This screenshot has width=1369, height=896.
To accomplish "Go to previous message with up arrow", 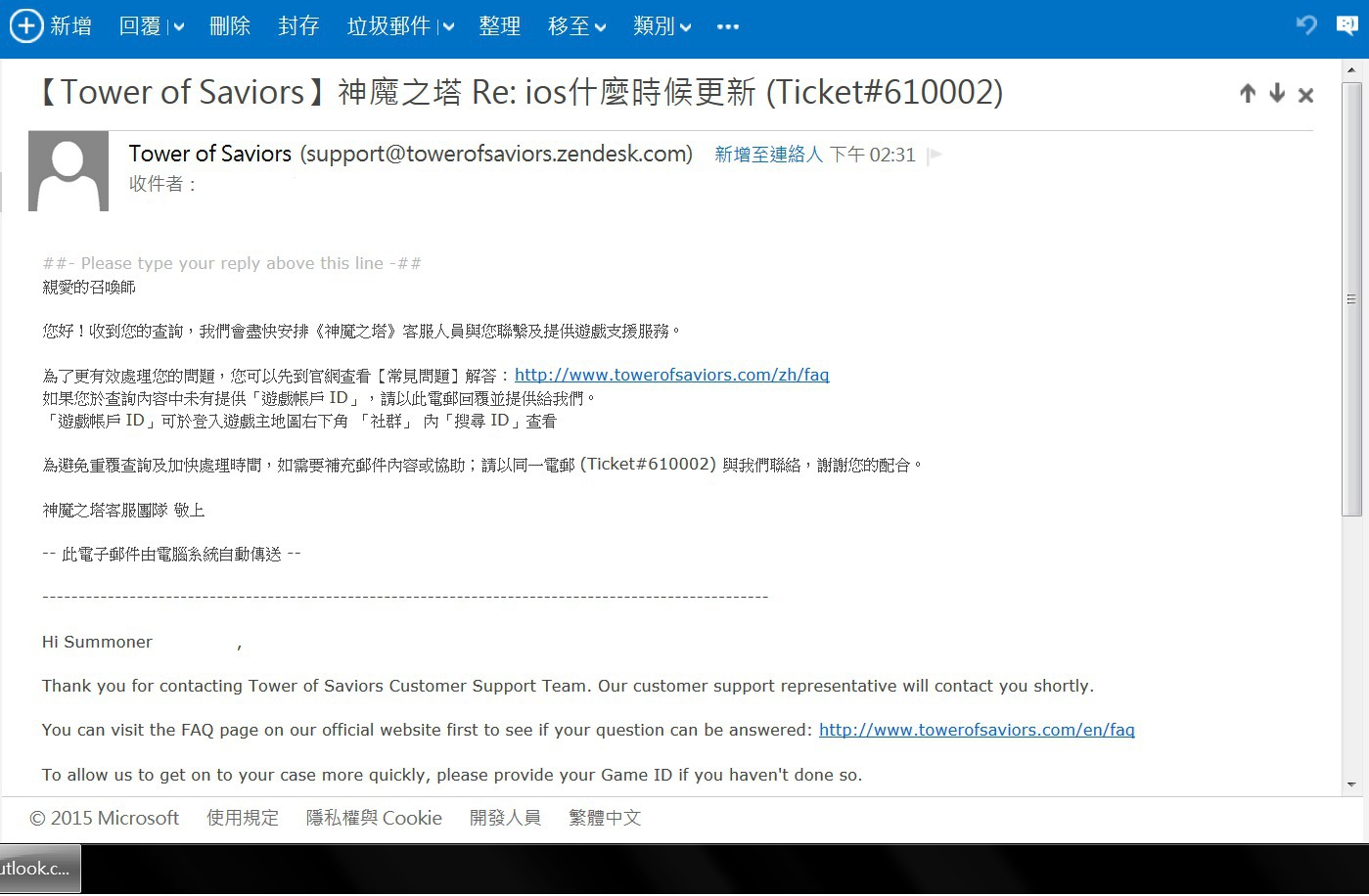I will 1248,94.
